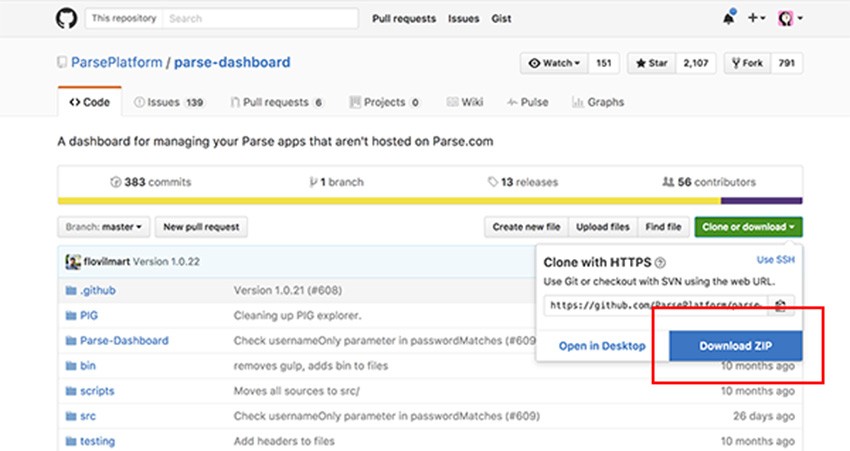This screenshot has width=850, height=451.
Task: Click Upload files button
Action: coord(603,227)
